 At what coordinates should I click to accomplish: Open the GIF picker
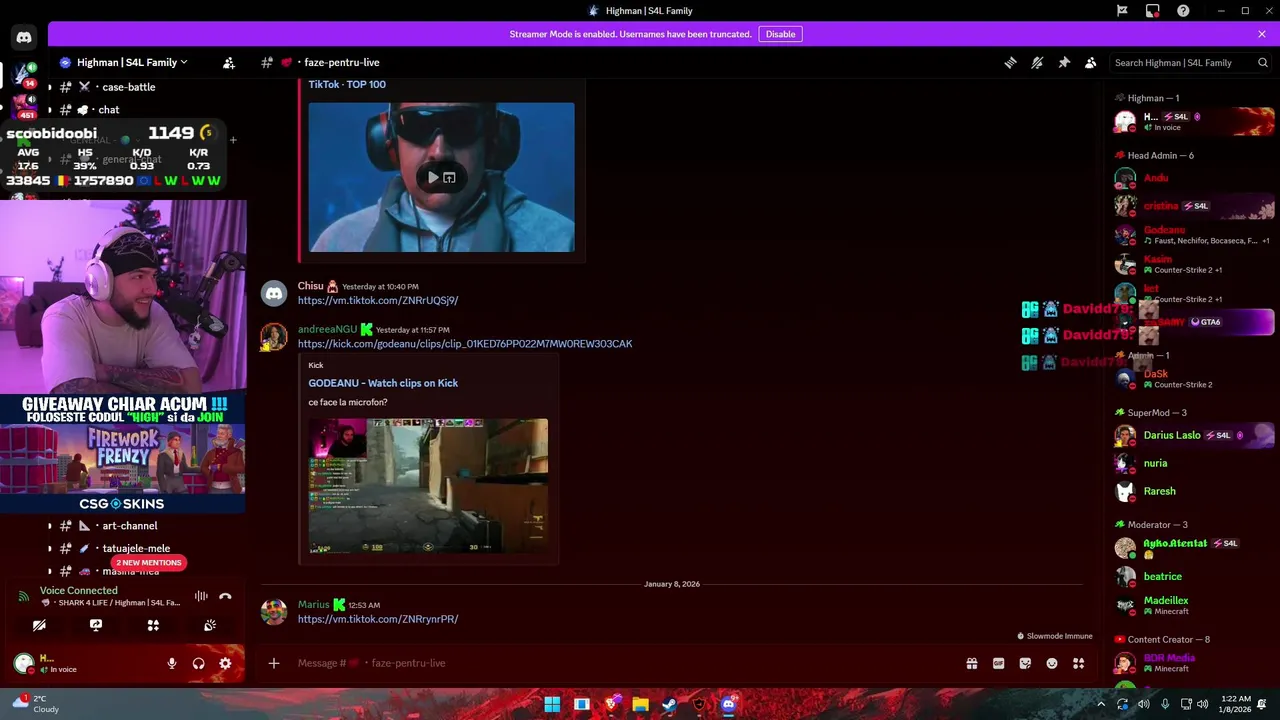tap(998, 663)
